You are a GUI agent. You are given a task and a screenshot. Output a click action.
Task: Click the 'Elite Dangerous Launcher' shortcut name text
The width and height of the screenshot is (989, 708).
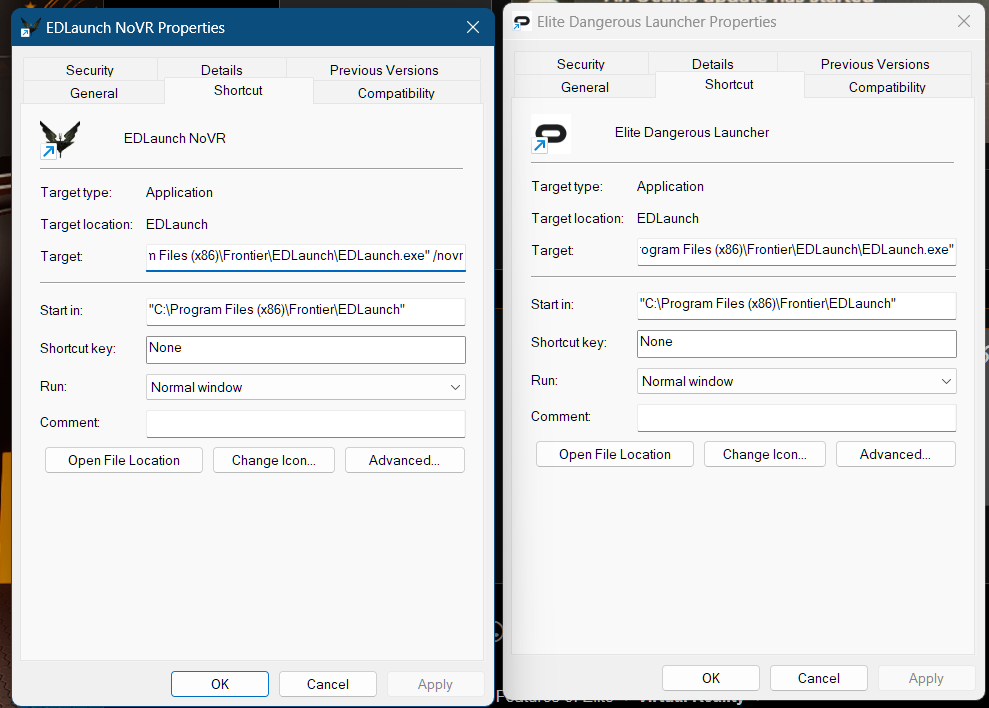[692, 133]
